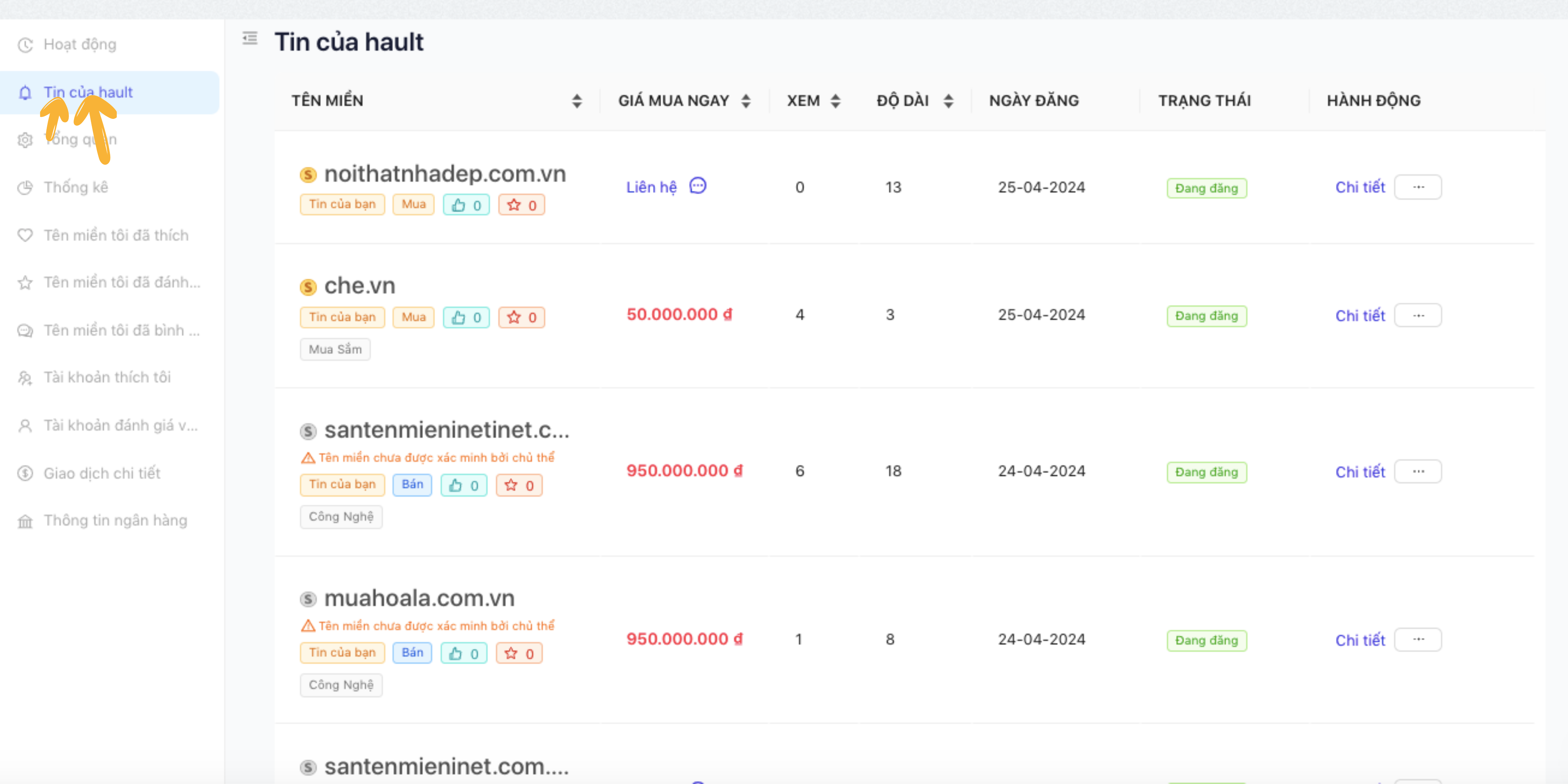Viewport: 1568px width, 784px height.
Task: Open Tài khoản thích tôi in the sidebar
Action: coord(107,377)
